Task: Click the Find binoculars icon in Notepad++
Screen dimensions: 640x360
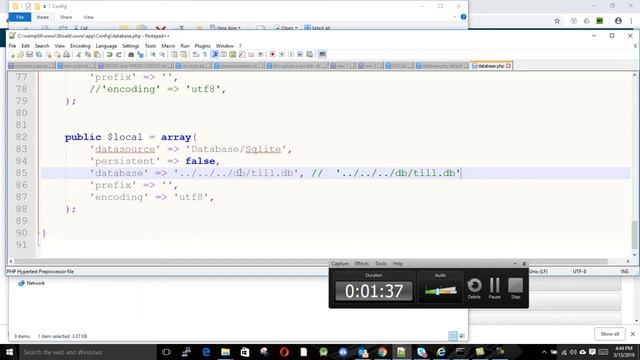Action: (131, 55)
